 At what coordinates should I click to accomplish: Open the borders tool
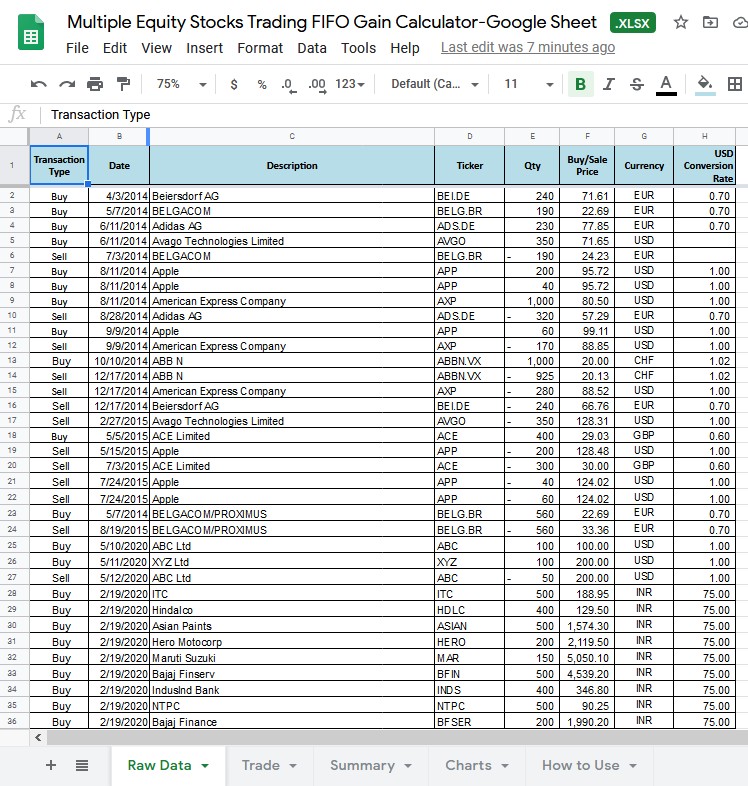point(734,84)
